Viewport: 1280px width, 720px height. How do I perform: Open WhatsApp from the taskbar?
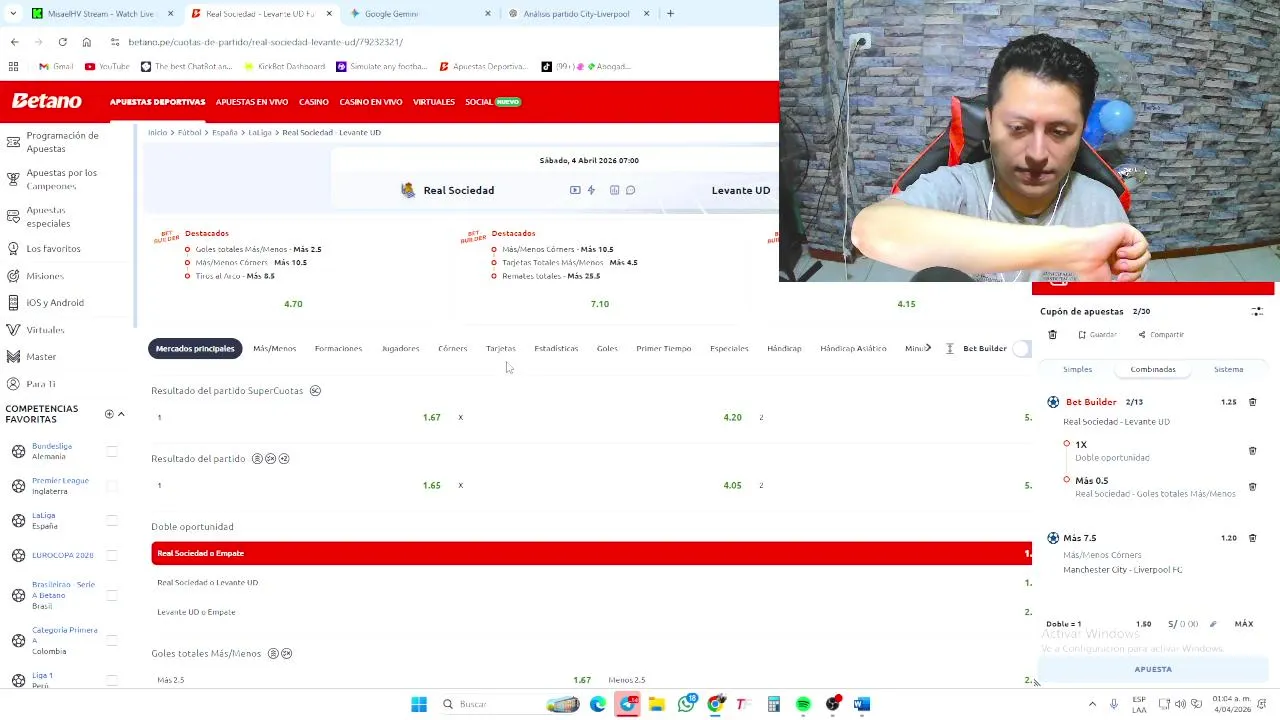(686, 704)
